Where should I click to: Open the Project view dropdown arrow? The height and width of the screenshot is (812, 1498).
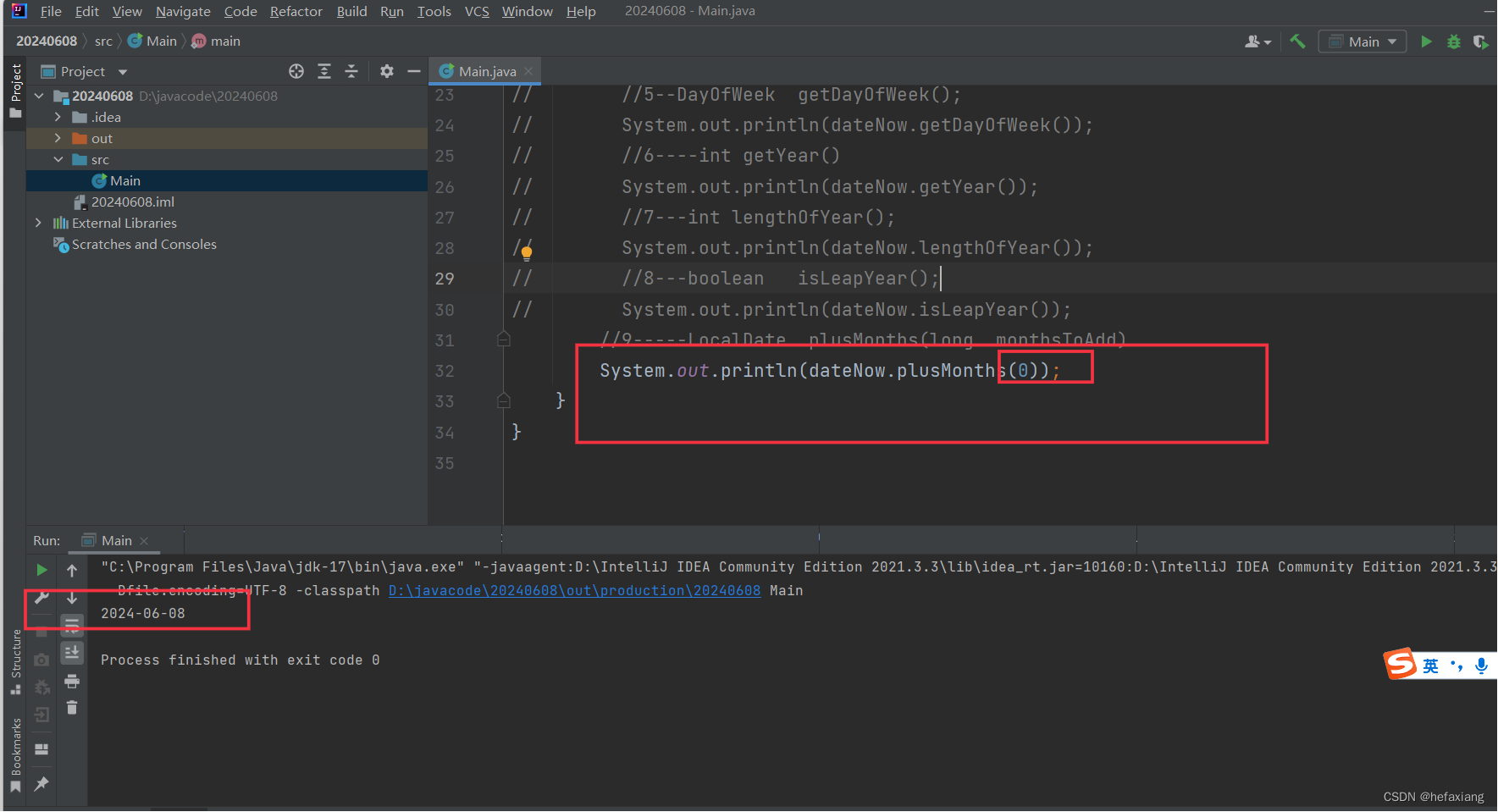(x=123, y=72)
